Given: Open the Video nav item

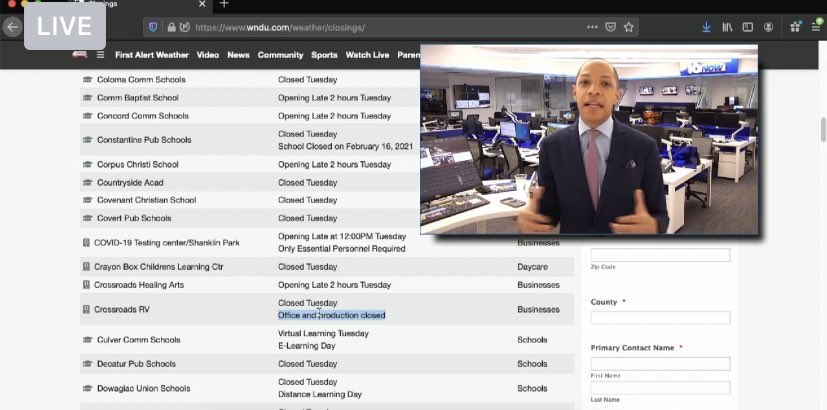Looking at the screenshot, I should coord(208,55).
